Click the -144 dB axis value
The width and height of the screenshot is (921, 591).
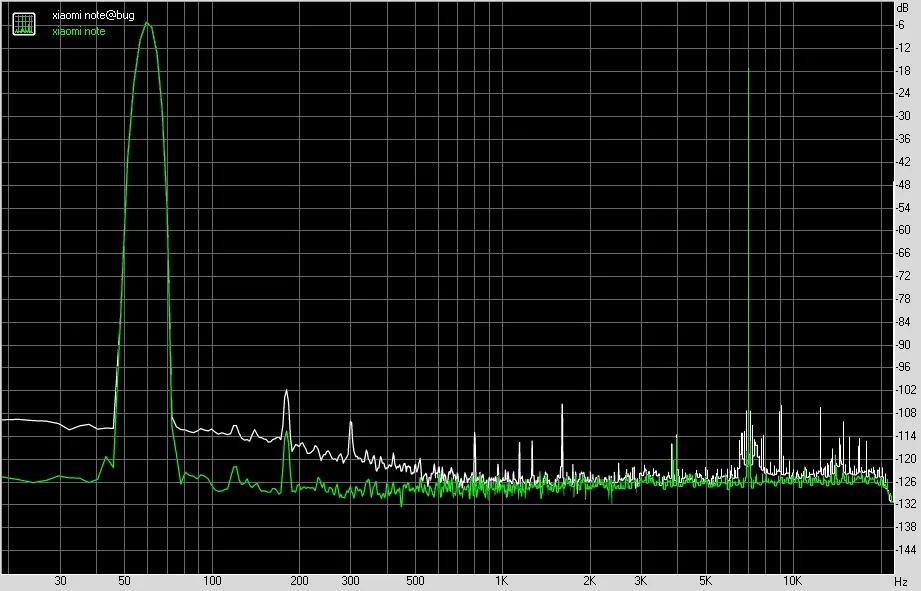905,550
